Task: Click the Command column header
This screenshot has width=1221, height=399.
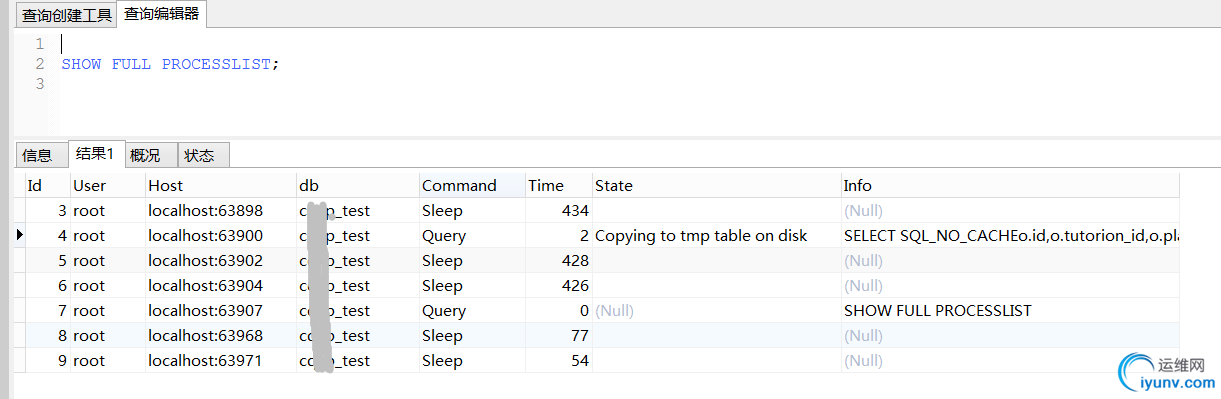Action: tap(472, 185)
